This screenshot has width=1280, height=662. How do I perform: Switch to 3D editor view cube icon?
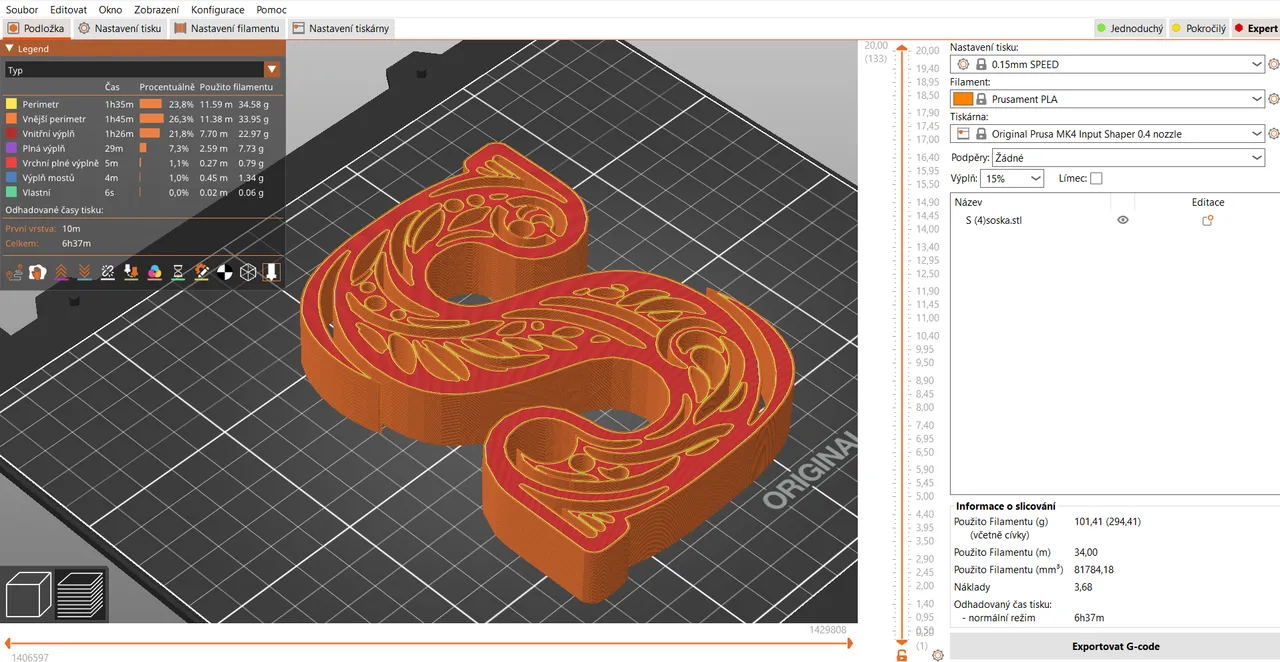coord(28,594)
